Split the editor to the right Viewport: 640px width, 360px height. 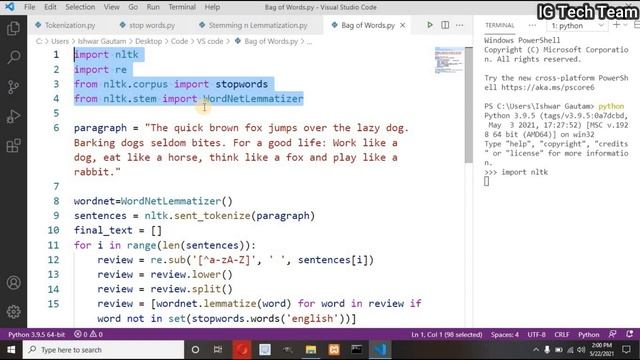click(445, 25)
